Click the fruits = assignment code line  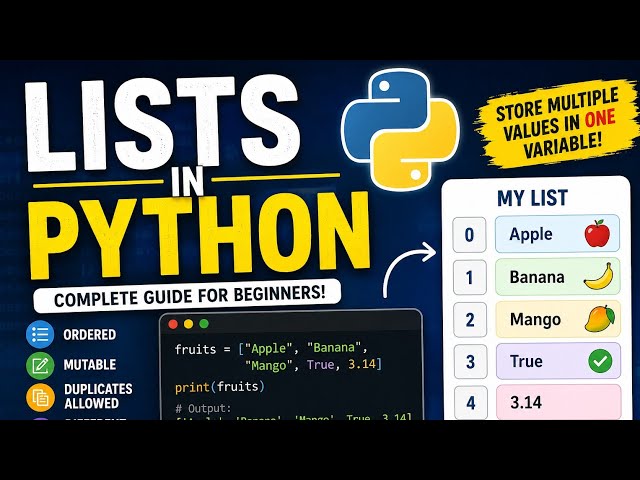278,356
